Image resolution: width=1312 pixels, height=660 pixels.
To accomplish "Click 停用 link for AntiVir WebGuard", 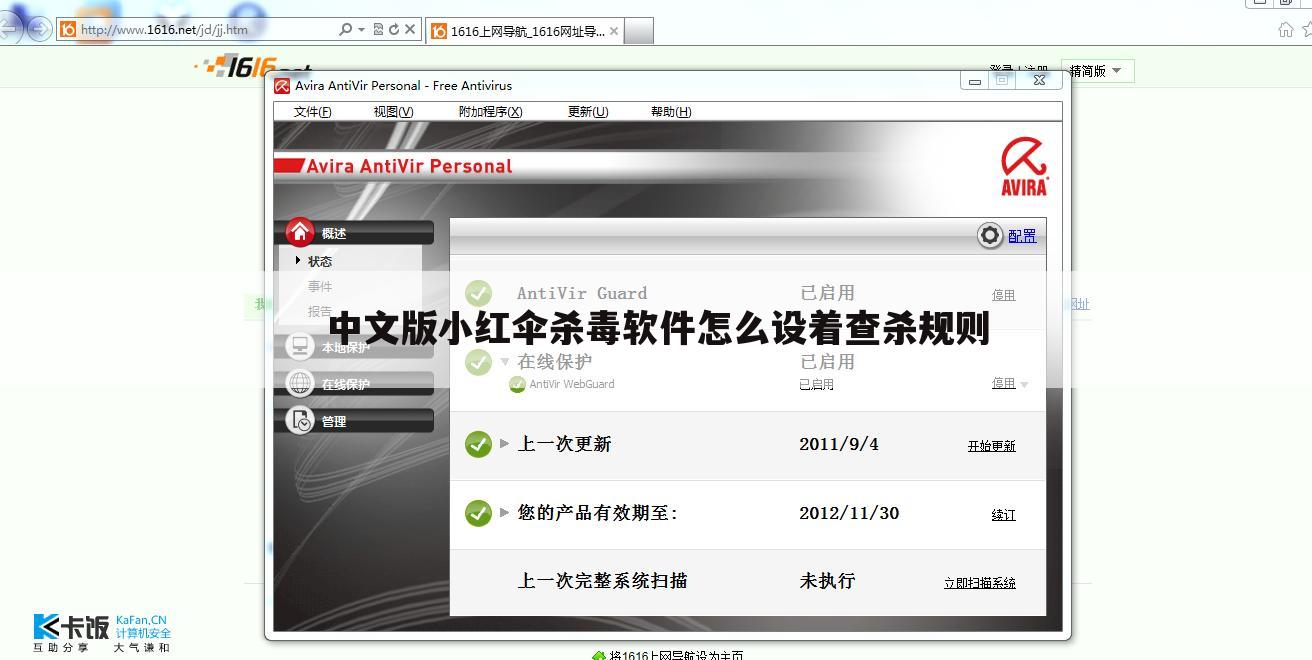I will tap(1003, 383).
